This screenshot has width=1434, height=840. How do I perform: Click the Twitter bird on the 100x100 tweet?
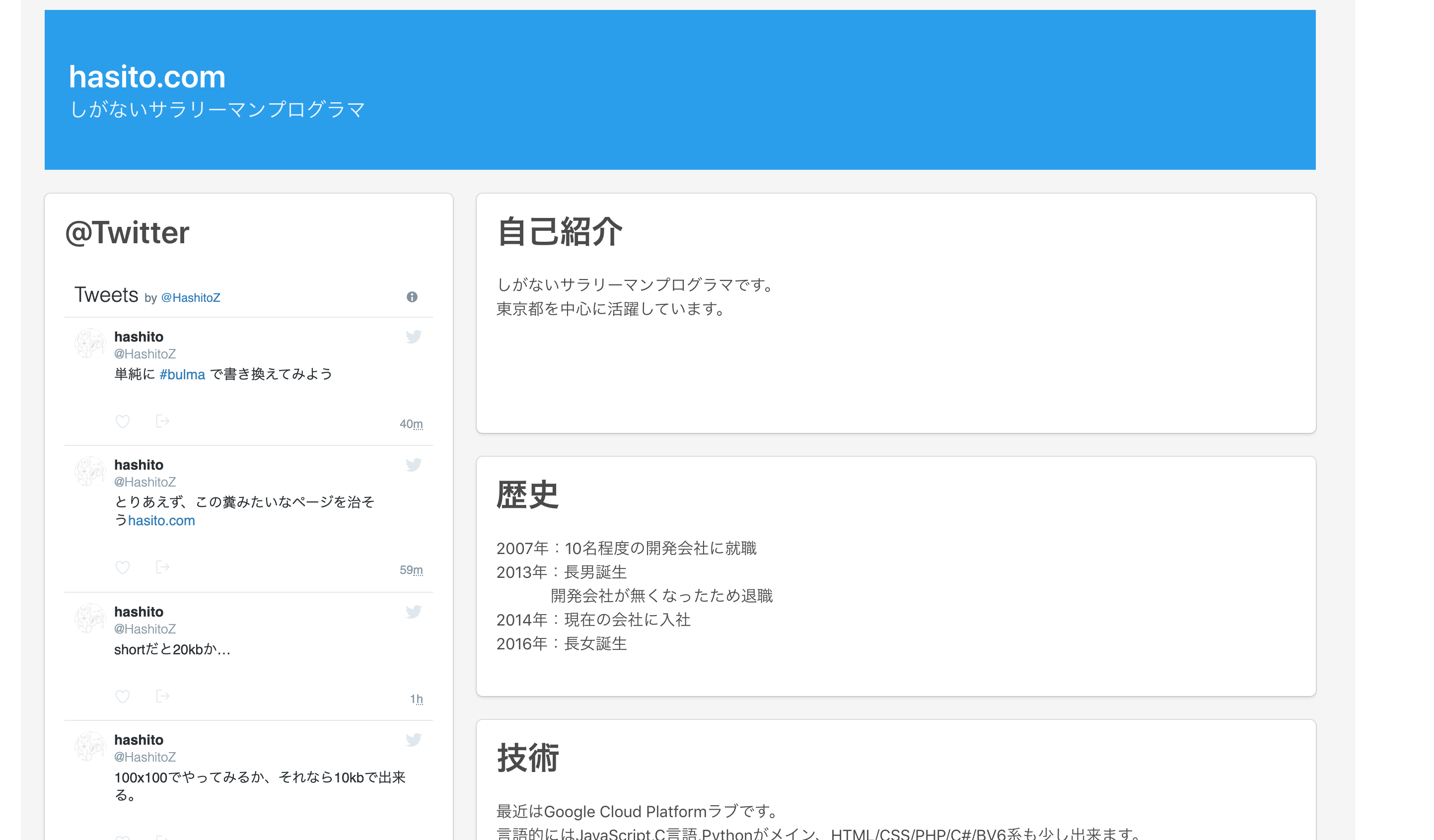tap(414, 739)
